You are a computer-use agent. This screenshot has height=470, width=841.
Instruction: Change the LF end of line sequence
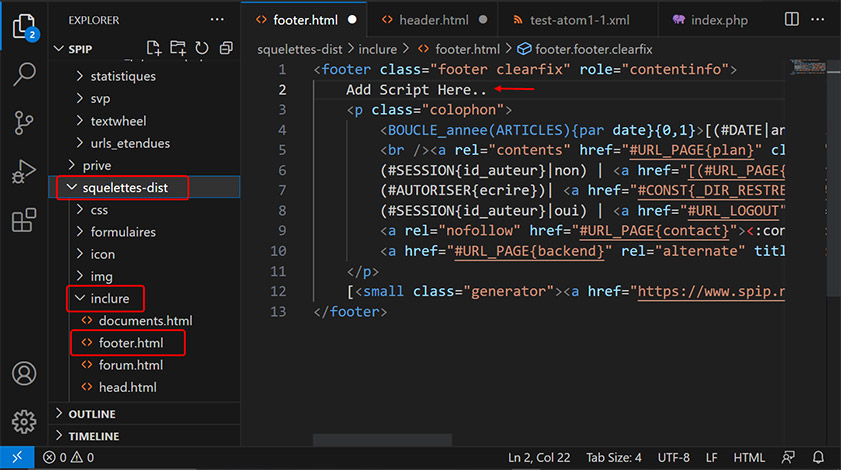[712, 458]
